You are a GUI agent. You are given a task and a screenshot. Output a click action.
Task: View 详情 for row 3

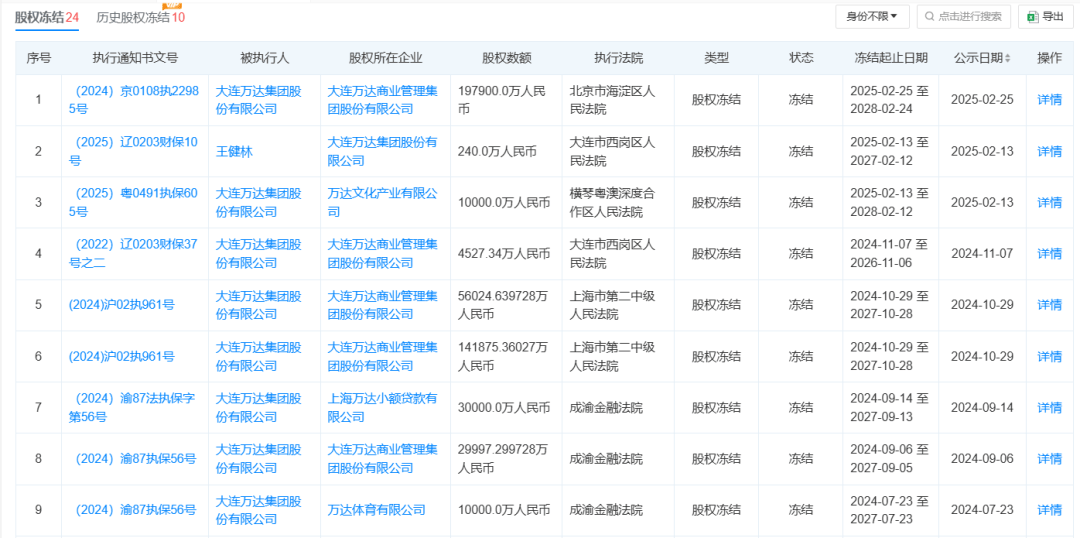pos(1049,203)
